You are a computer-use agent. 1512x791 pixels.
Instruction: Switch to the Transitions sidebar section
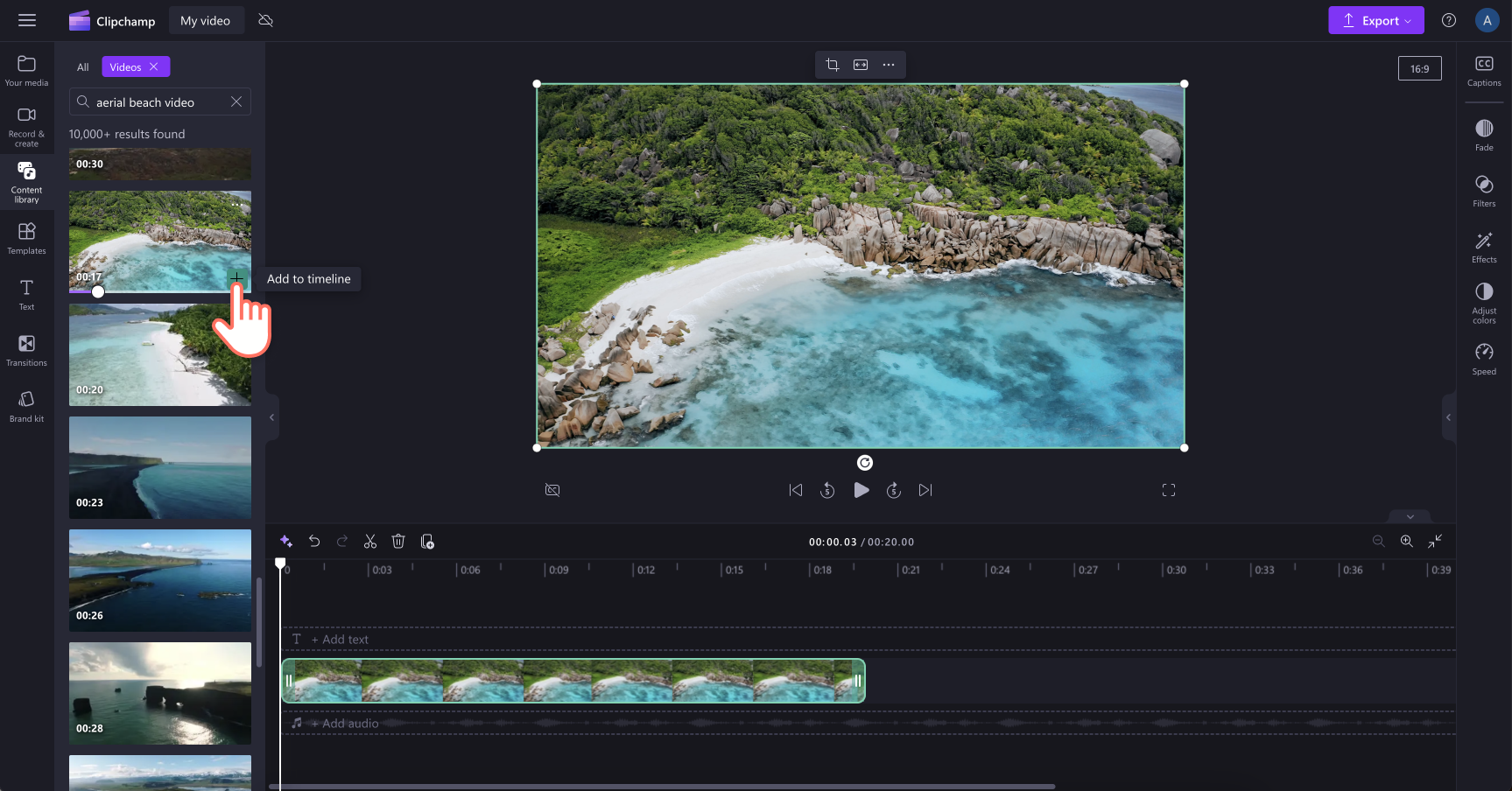coord(26,348)
